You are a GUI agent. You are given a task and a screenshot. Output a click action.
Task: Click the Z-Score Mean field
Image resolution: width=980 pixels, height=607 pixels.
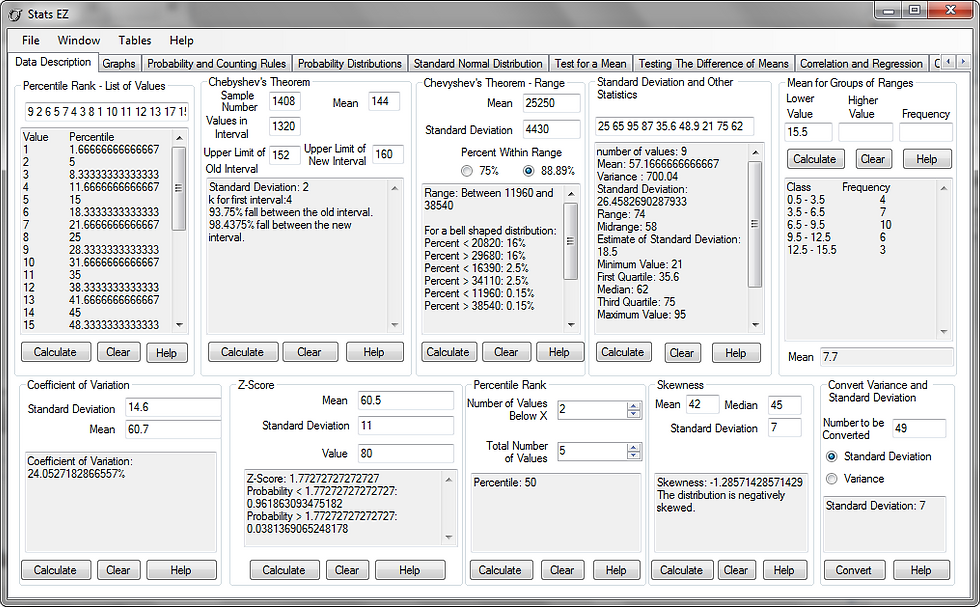[x=406, y=401]
